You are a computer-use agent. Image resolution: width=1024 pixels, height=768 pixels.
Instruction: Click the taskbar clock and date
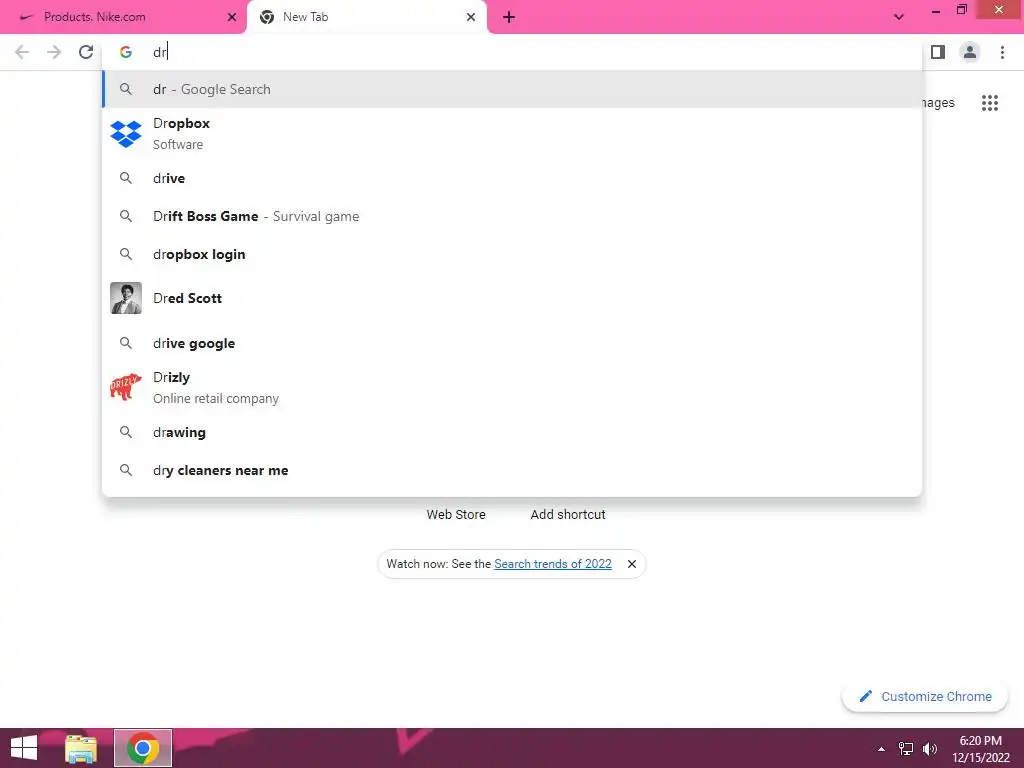980,749
